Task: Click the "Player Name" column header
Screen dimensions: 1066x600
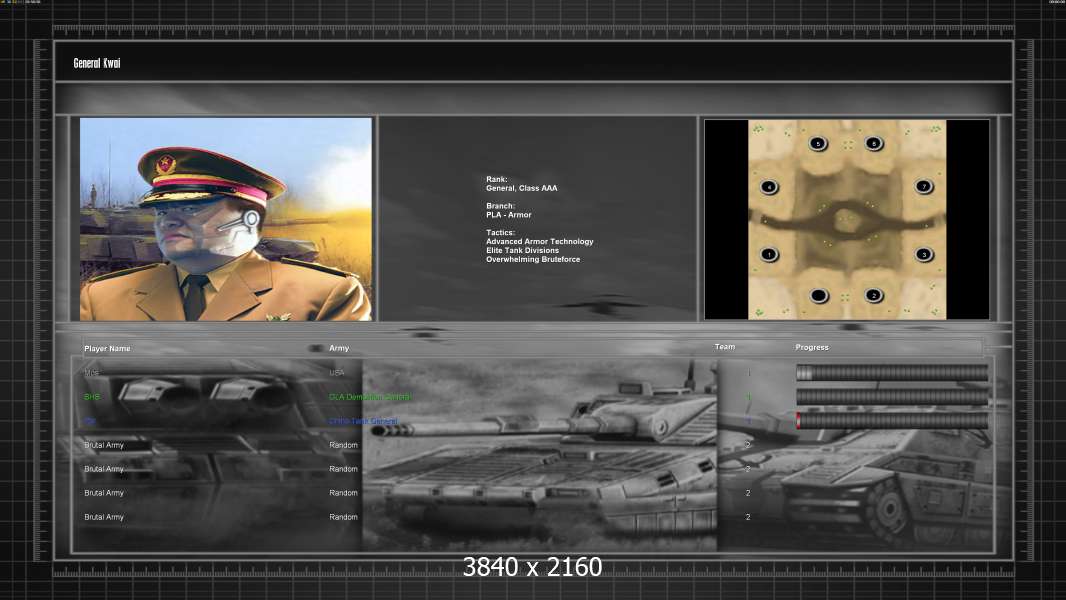Action: [107, 349]
